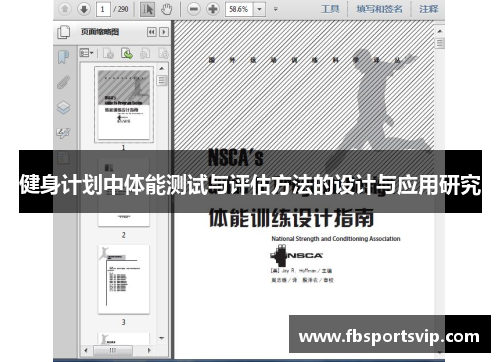Click the document vertical scroll handle
Viewport: 500px width, 362px height.
click(440, 43)
